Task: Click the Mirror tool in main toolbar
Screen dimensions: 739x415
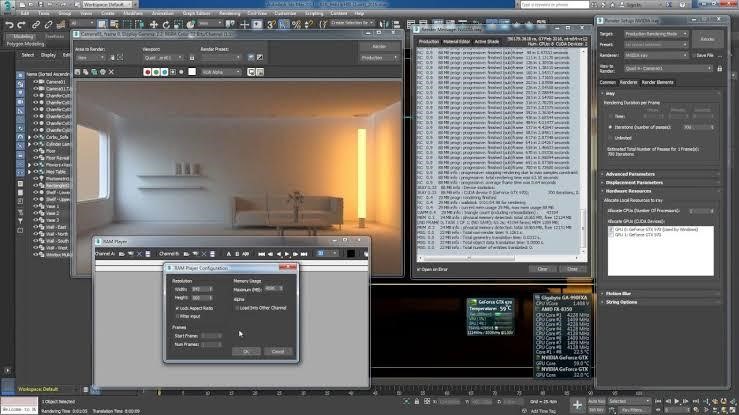Action: click(384, 24)
